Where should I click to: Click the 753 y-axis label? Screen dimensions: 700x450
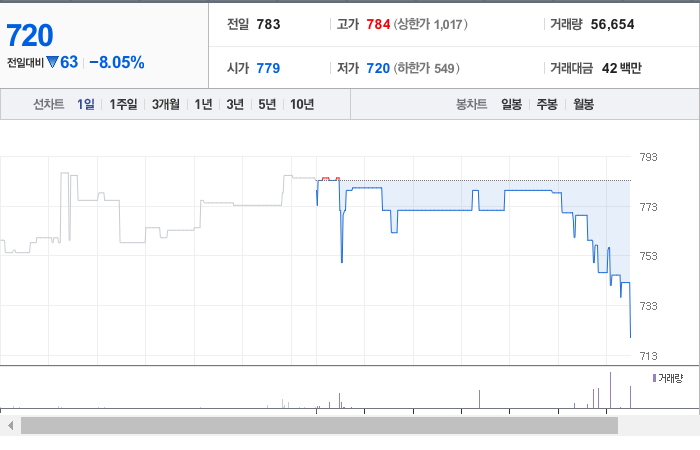(x=648, y=256)
